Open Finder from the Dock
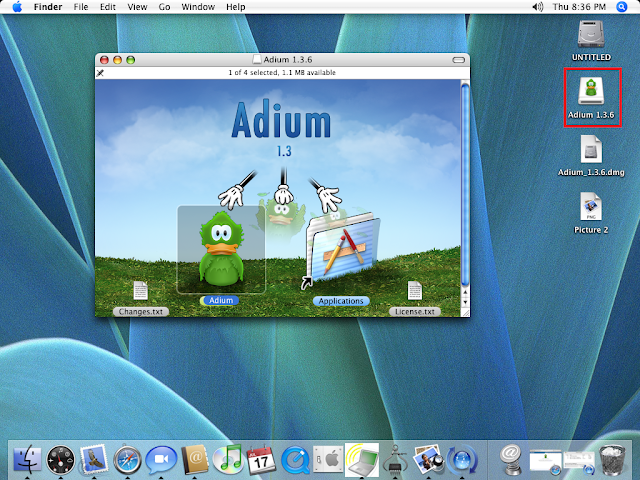640x480 pixels. tap(27, 460)
